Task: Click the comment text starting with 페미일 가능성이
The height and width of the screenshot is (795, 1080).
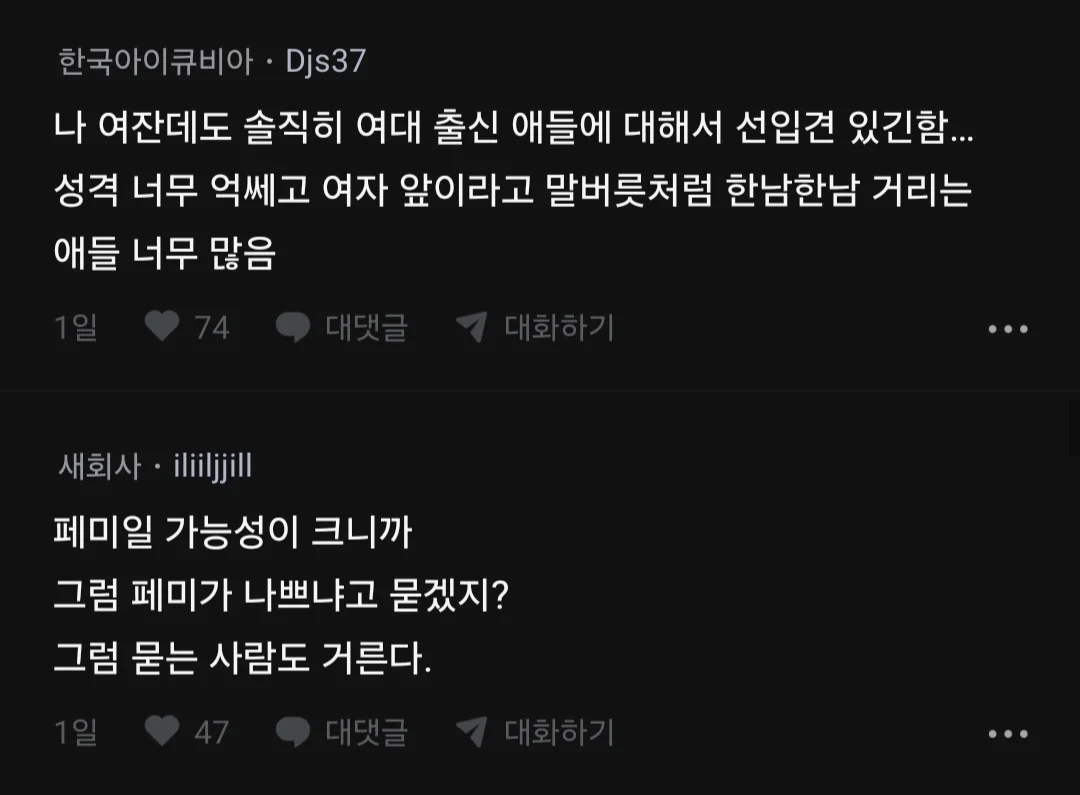Action: tap(232, 534)
